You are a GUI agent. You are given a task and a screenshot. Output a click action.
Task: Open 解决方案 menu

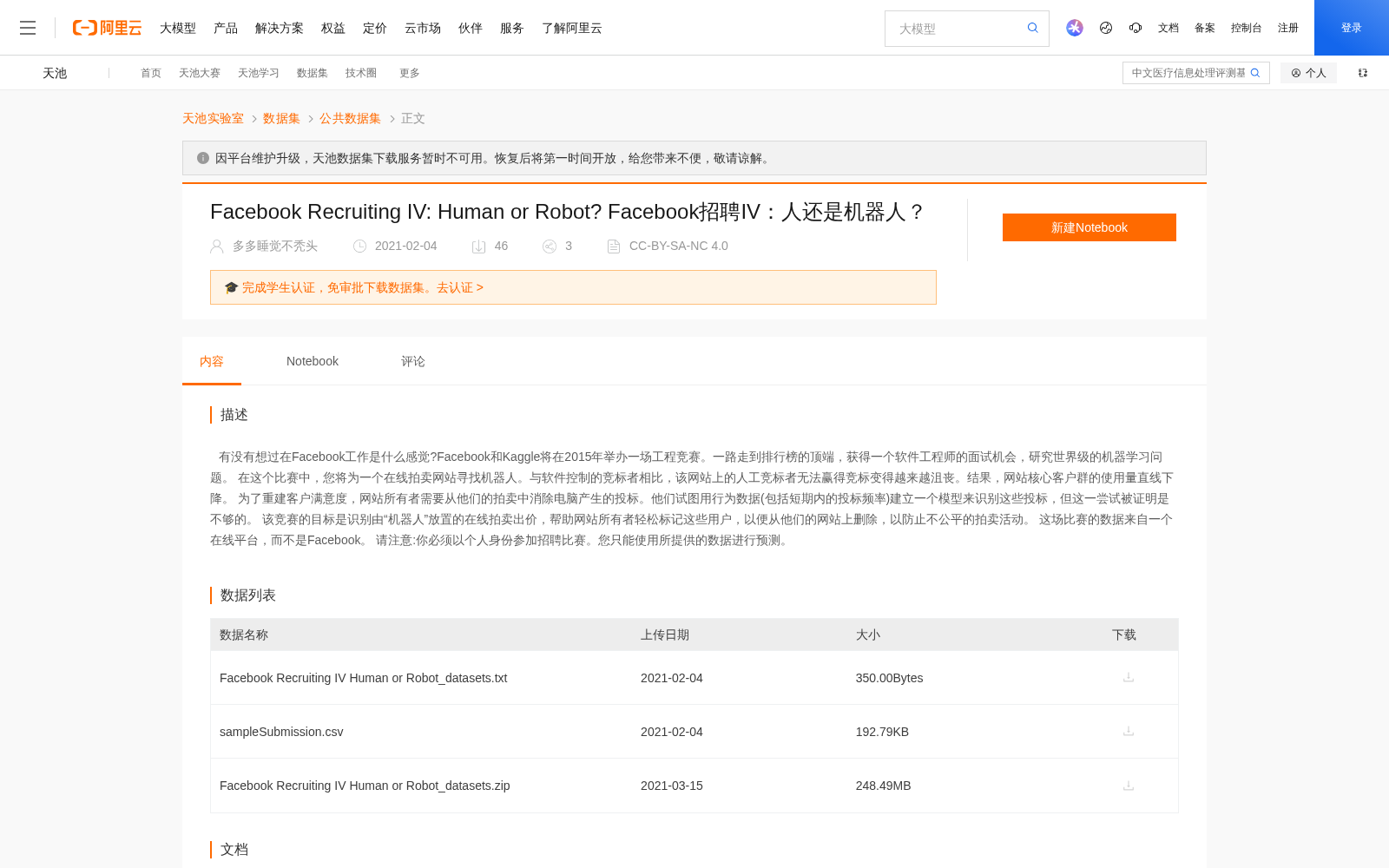(x=280, y=28)
